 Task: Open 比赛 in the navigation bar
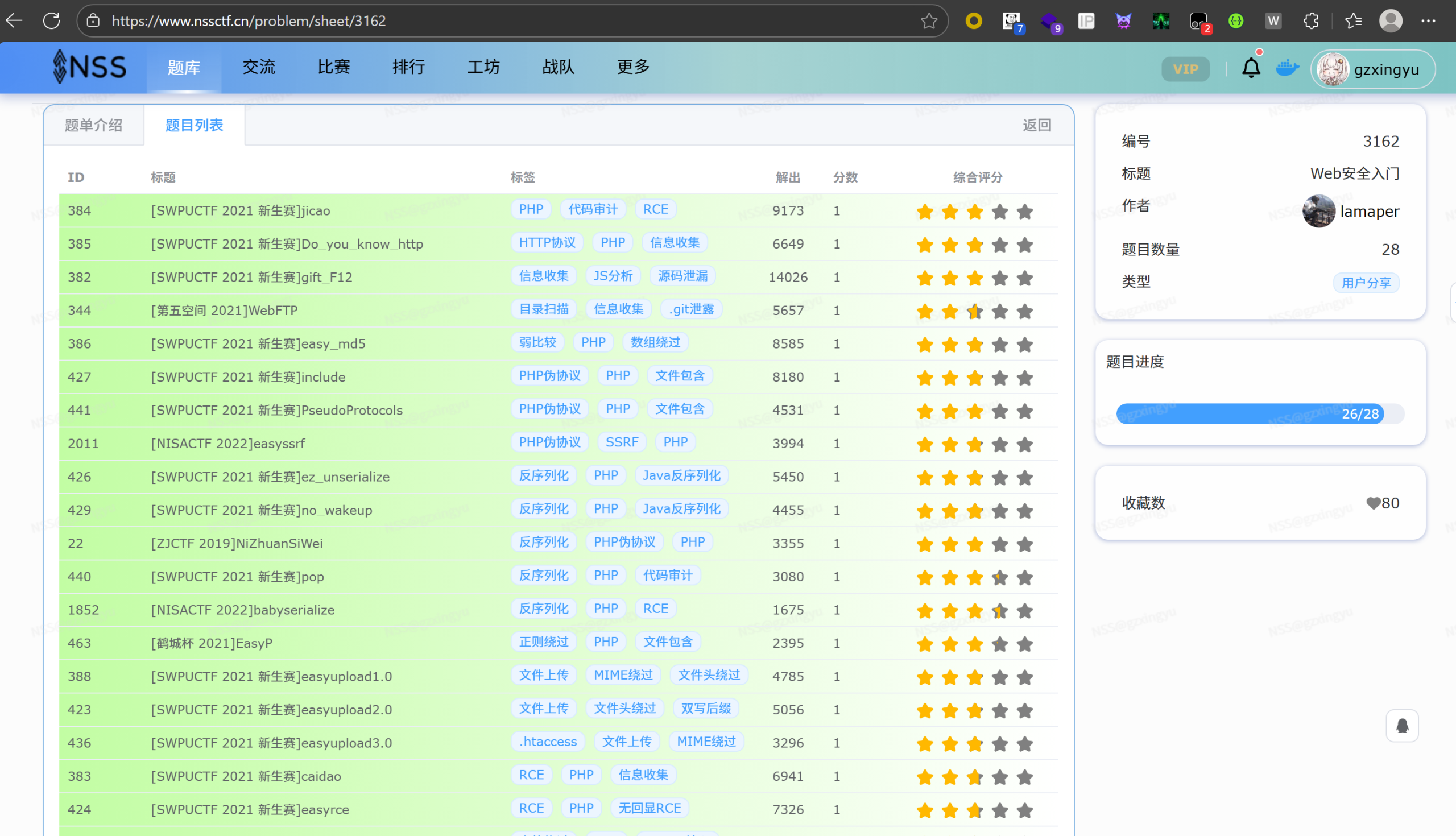(333, 67)
